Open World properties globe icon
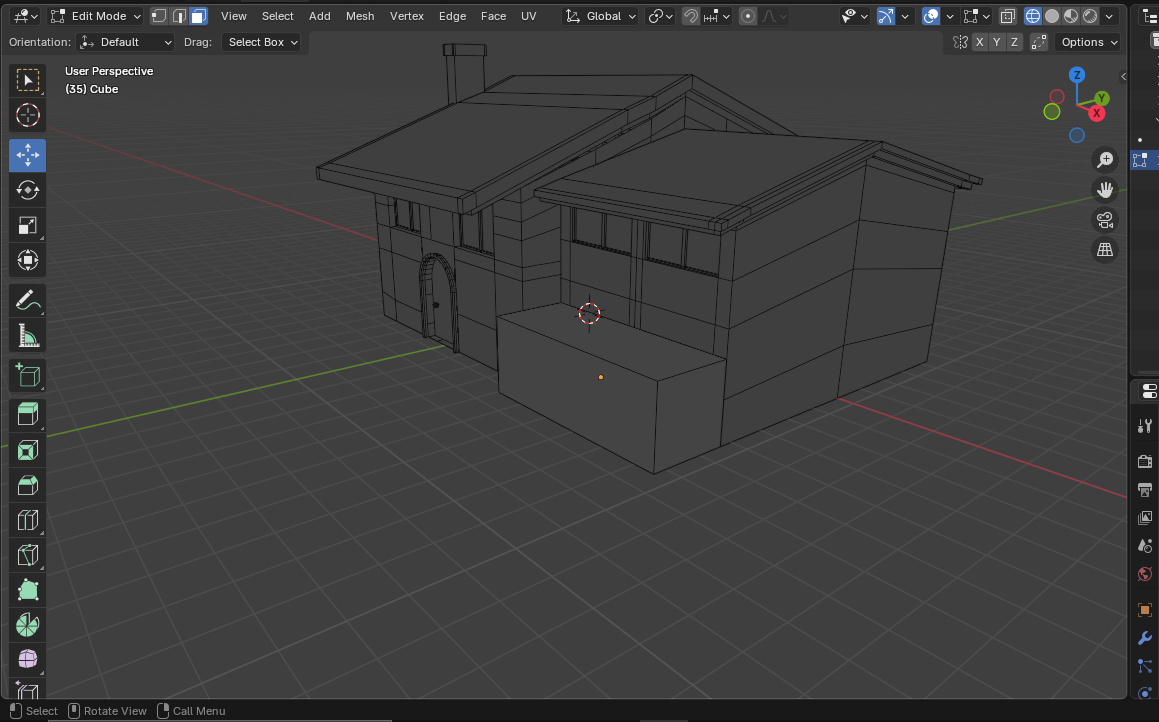The width and height of the screenshot is (1159, 722). (1145, 574)
